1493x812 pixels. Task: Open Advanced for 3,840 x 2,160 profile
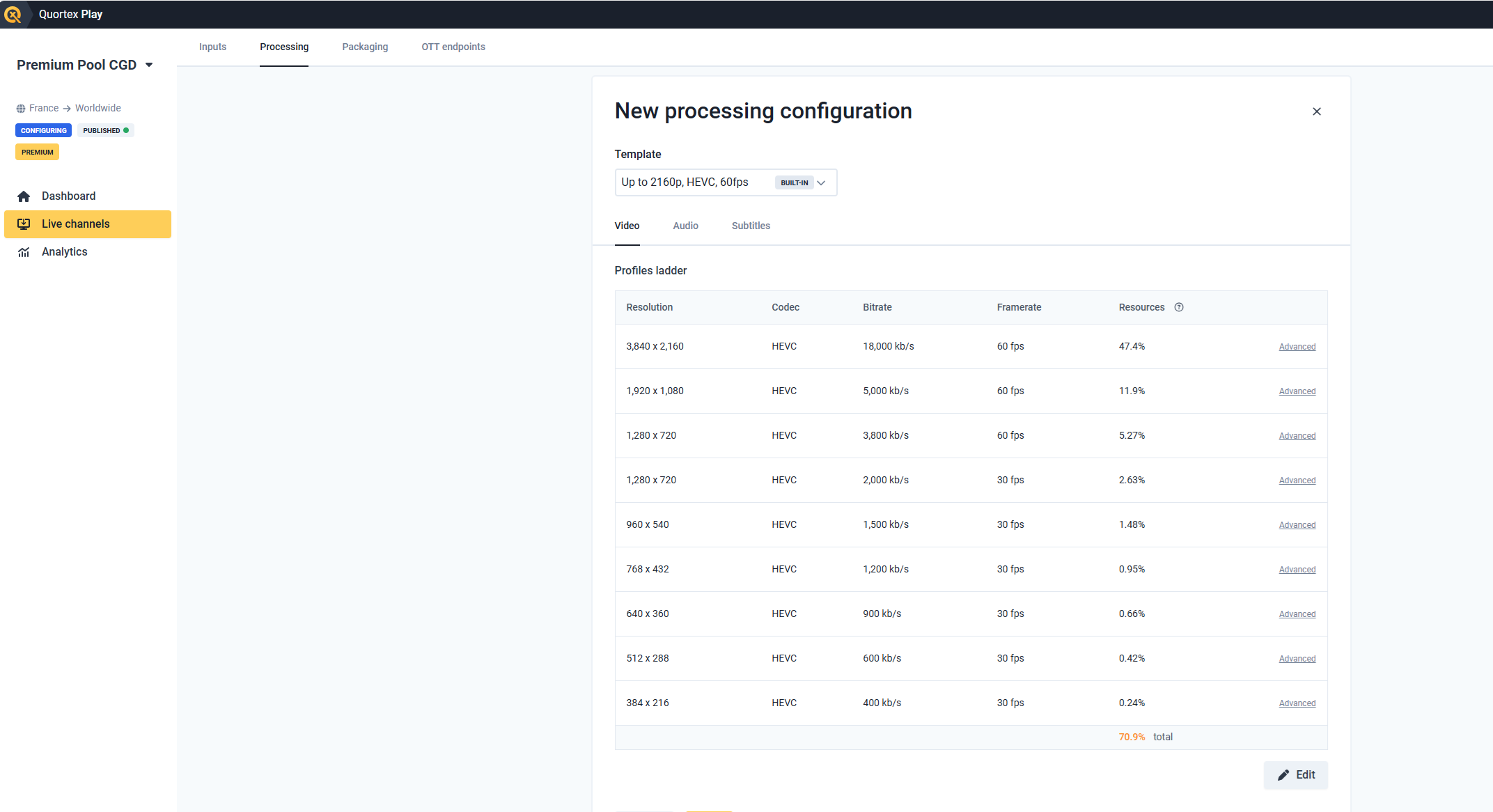[1297, 347]
